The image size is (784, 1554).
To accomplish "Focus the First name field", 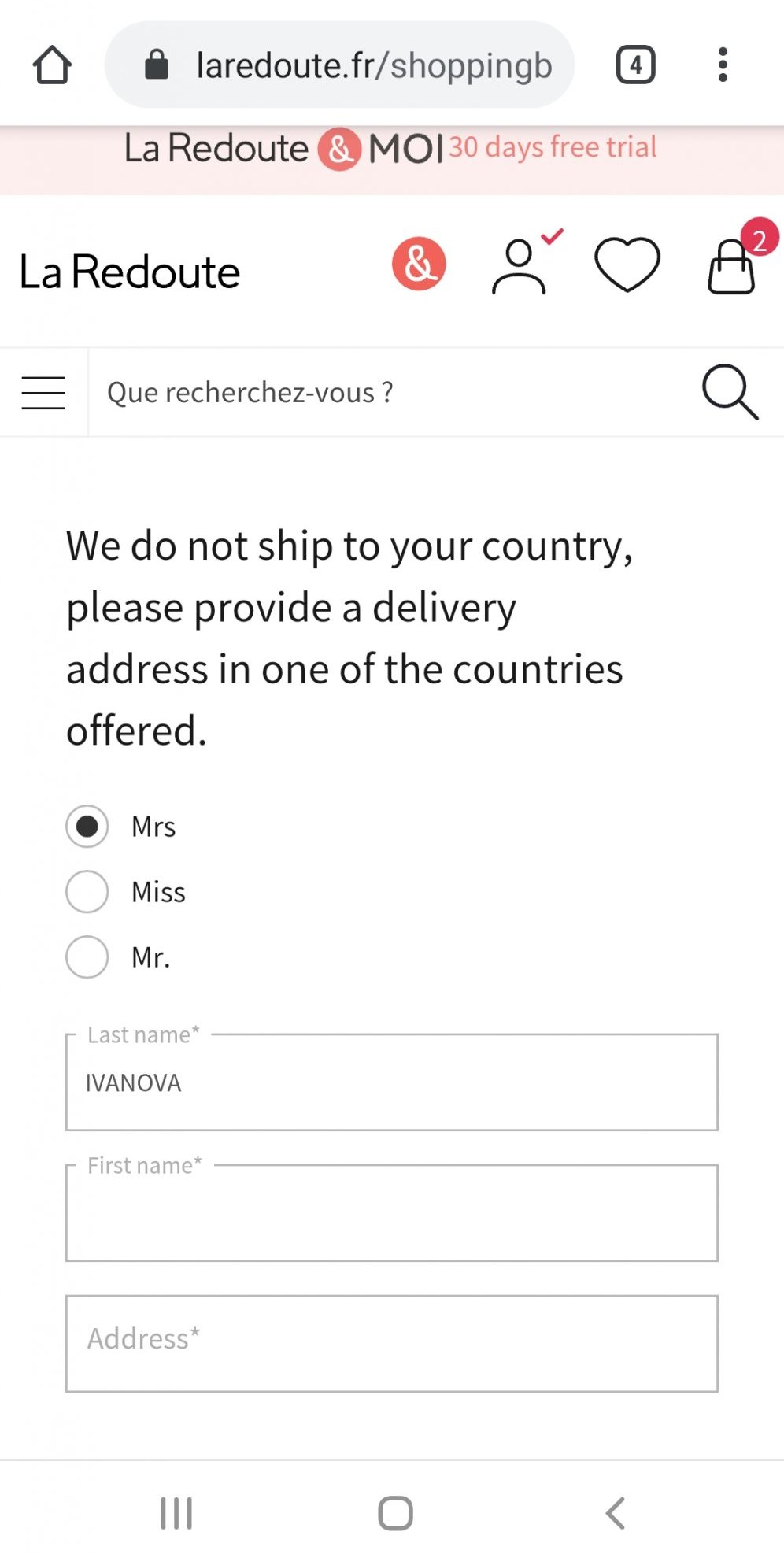I will 391,1214.
